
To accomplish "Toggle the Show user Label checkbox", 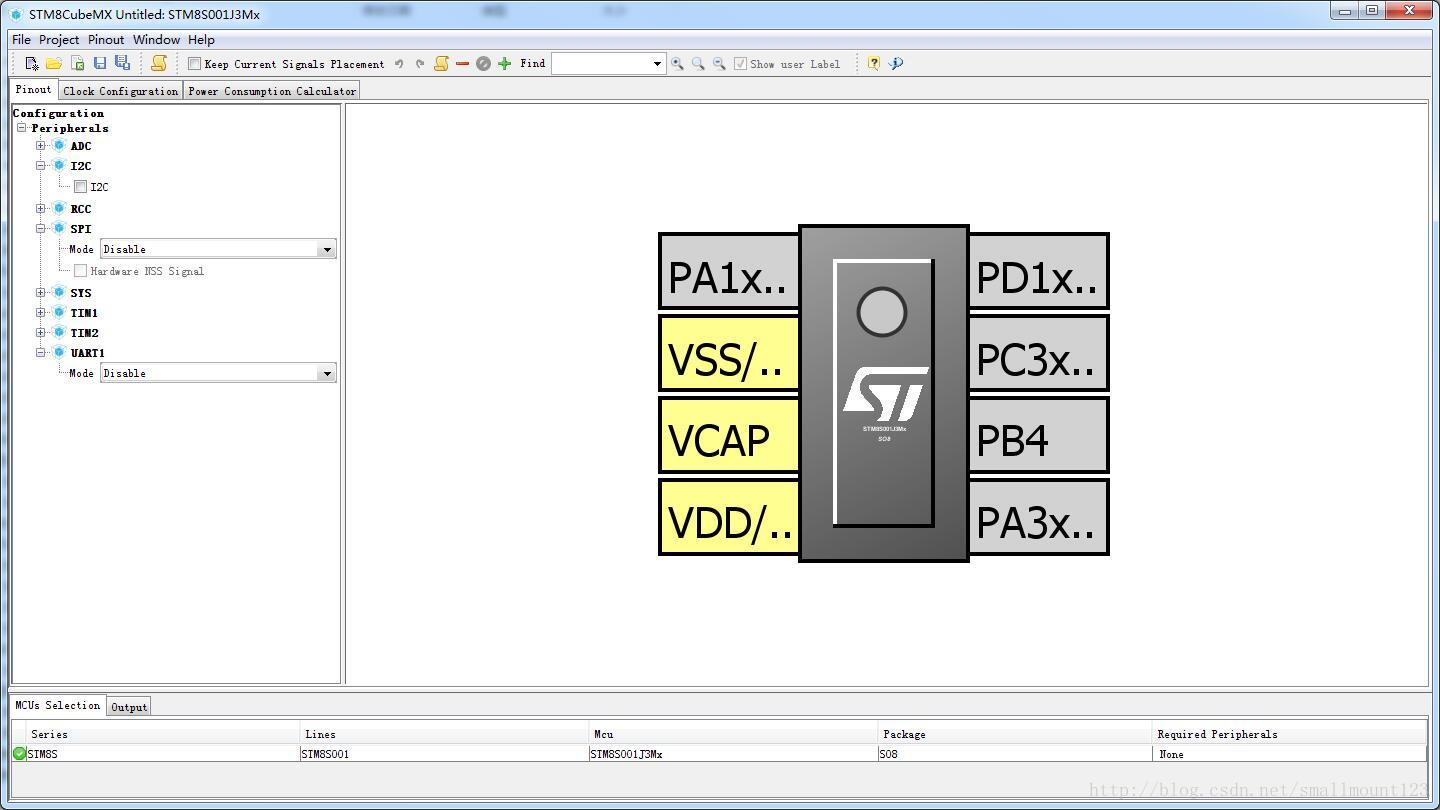I will point(740,63).
